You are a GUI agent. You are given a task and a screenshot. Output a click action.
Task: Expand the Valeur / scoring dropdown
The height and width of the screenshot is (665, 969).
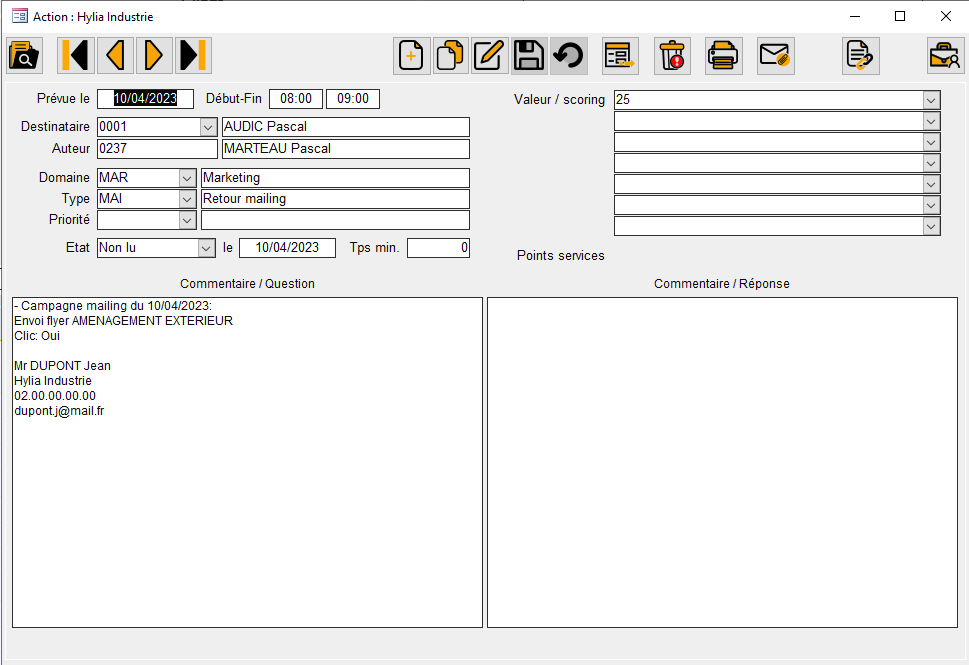click(x=930, y=99)
